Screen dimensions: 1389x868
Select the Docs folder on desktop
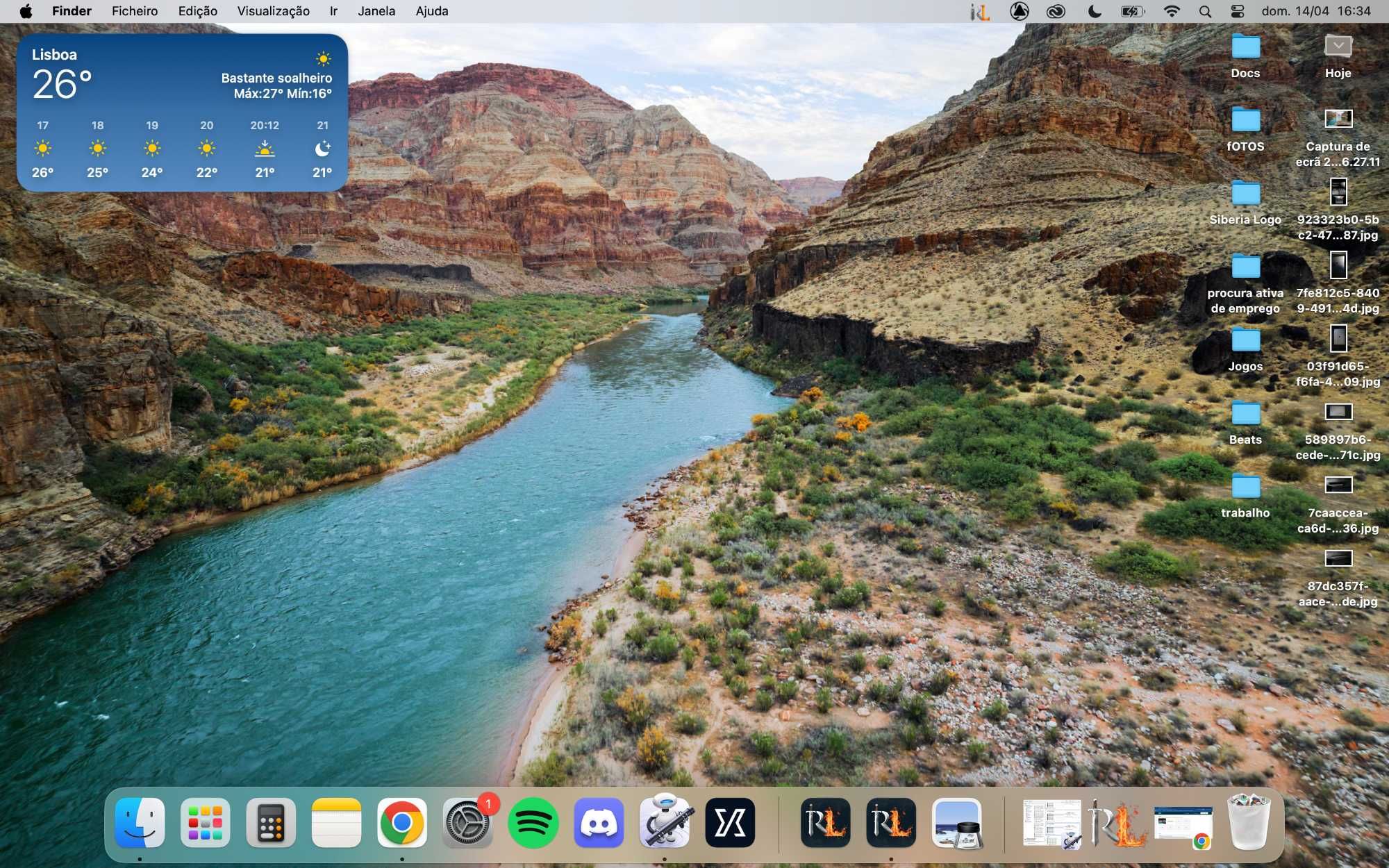point(1246,56)
